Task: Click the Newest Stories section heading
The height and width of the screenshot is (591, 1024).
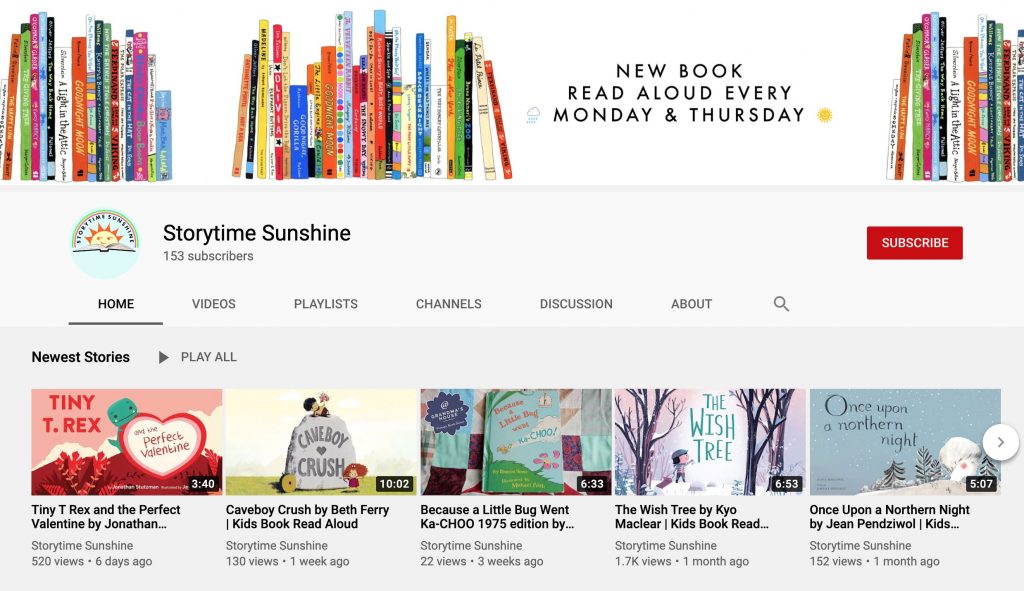Action: click(x=81, y=357)
